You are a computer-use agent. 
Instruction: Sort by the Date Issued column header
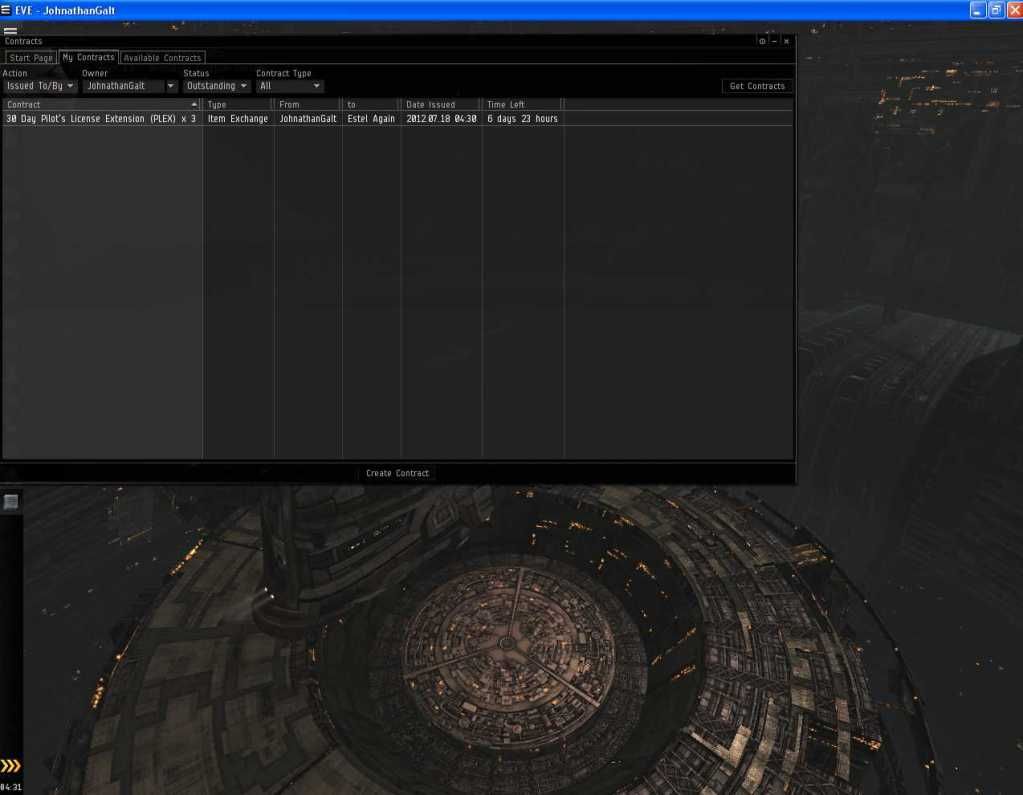point(441,104)
